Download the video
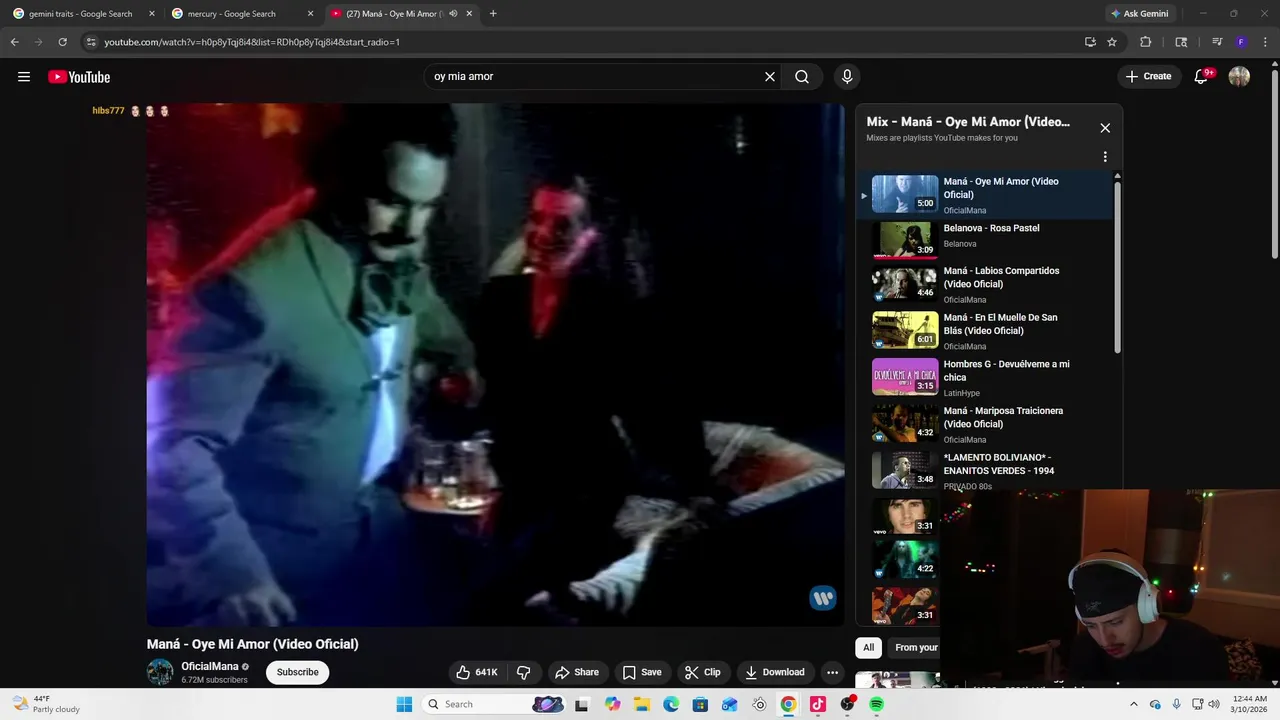This screenshot has width=1280, height=720. pos(775,672)
